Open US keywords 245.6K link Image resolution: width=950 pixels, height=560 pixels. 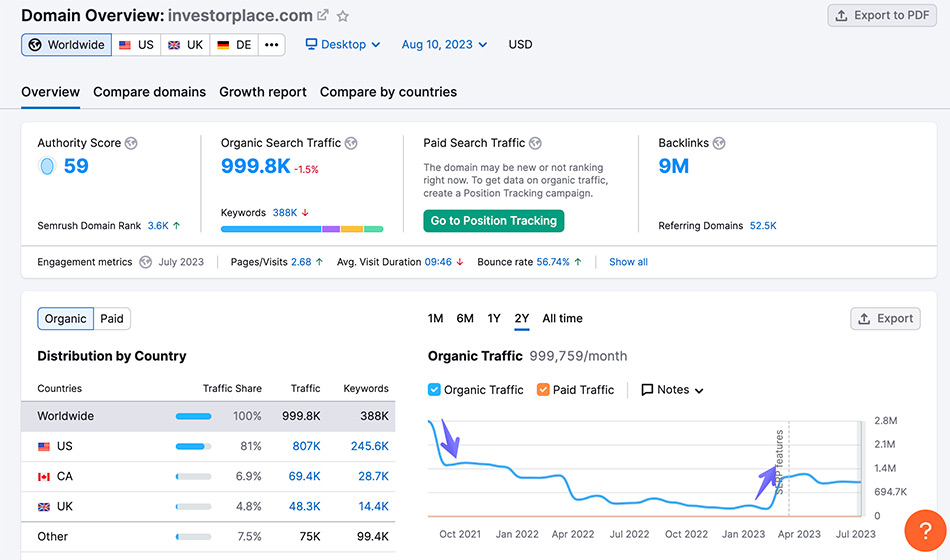370,446
